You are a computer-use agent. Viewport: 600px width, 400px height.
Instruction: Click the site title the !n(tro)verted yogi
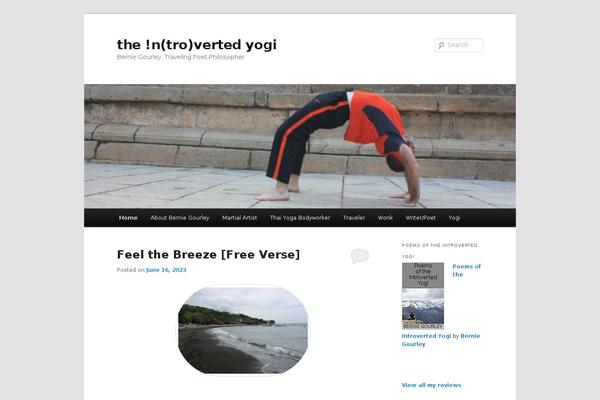pos(197,45)
